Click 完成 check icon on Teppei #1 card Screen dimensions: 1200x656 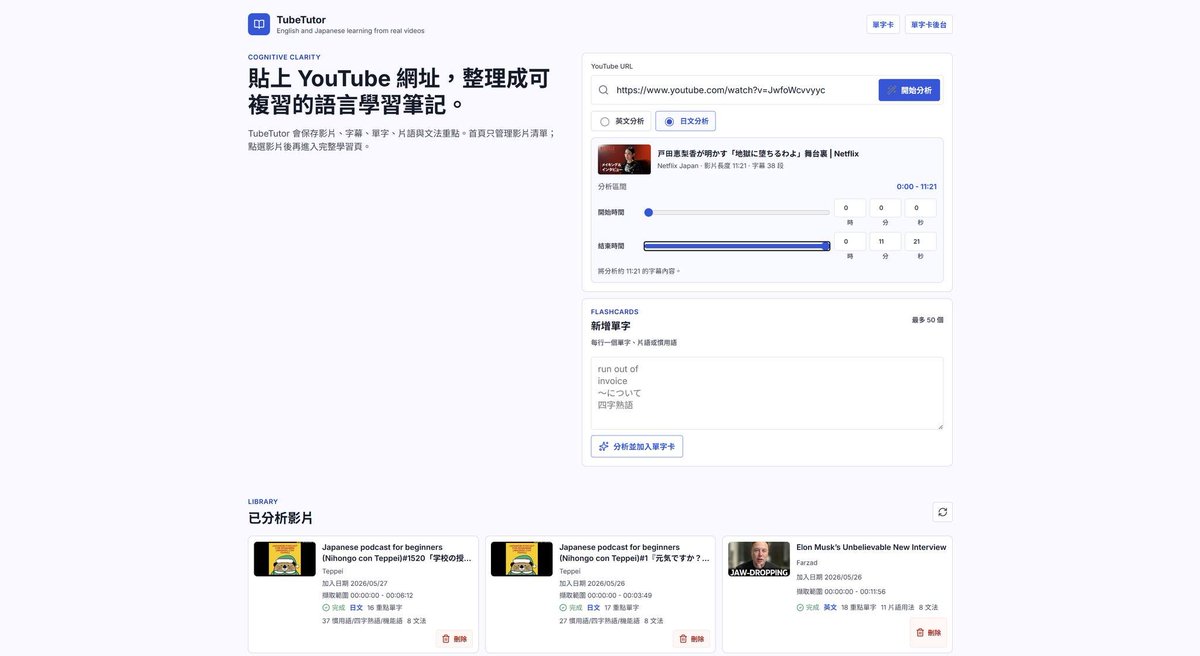[x=563, y=607]
